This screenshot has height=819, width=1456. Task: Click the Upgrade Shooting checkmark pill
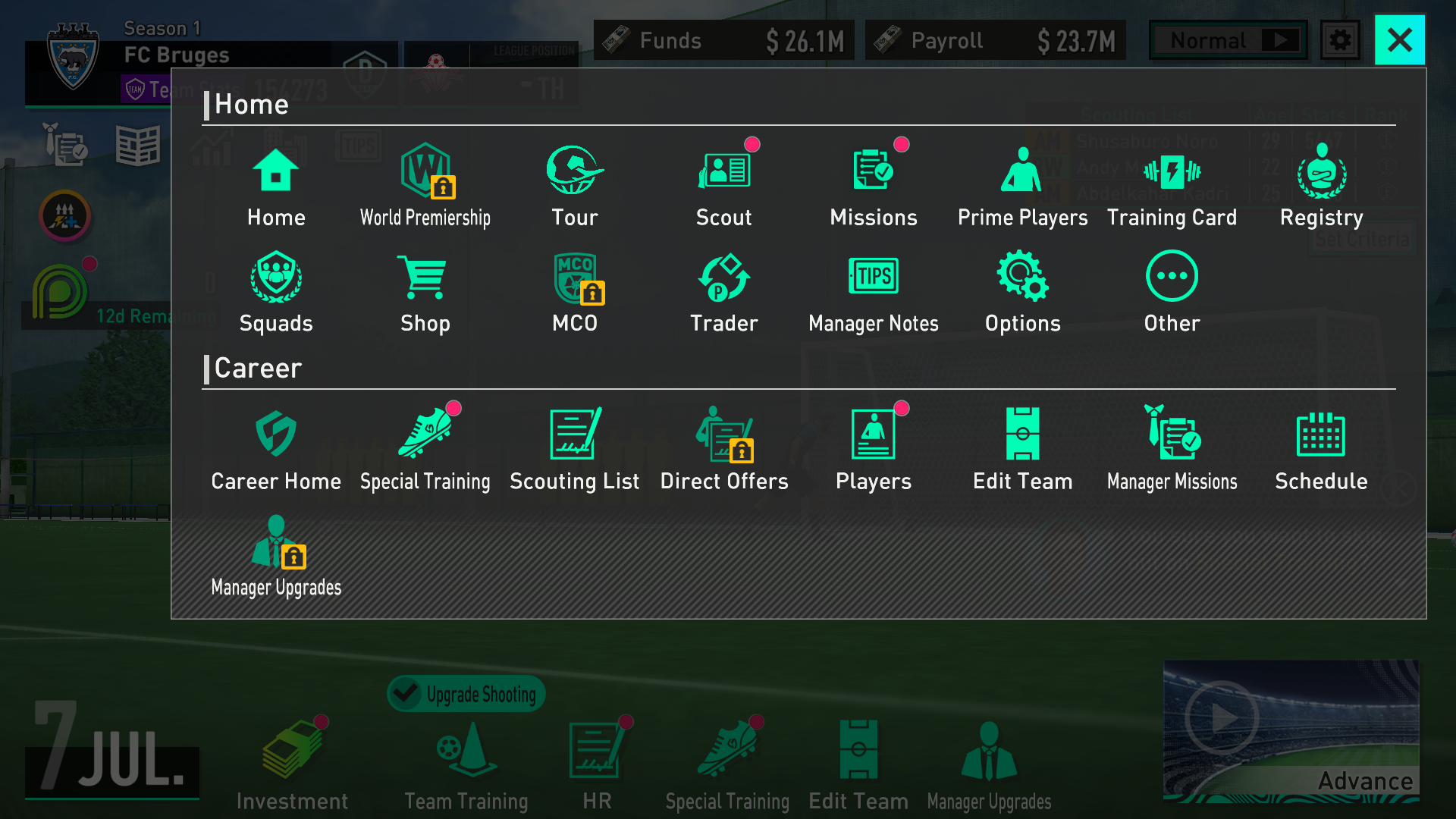tap(466, 694)
